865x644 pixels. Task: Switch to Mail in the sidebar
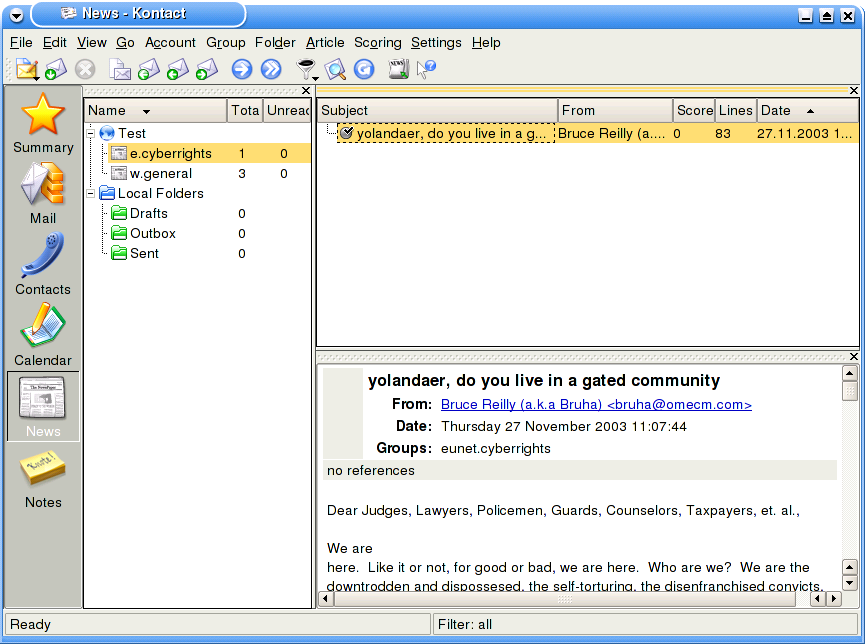[43, 193]
